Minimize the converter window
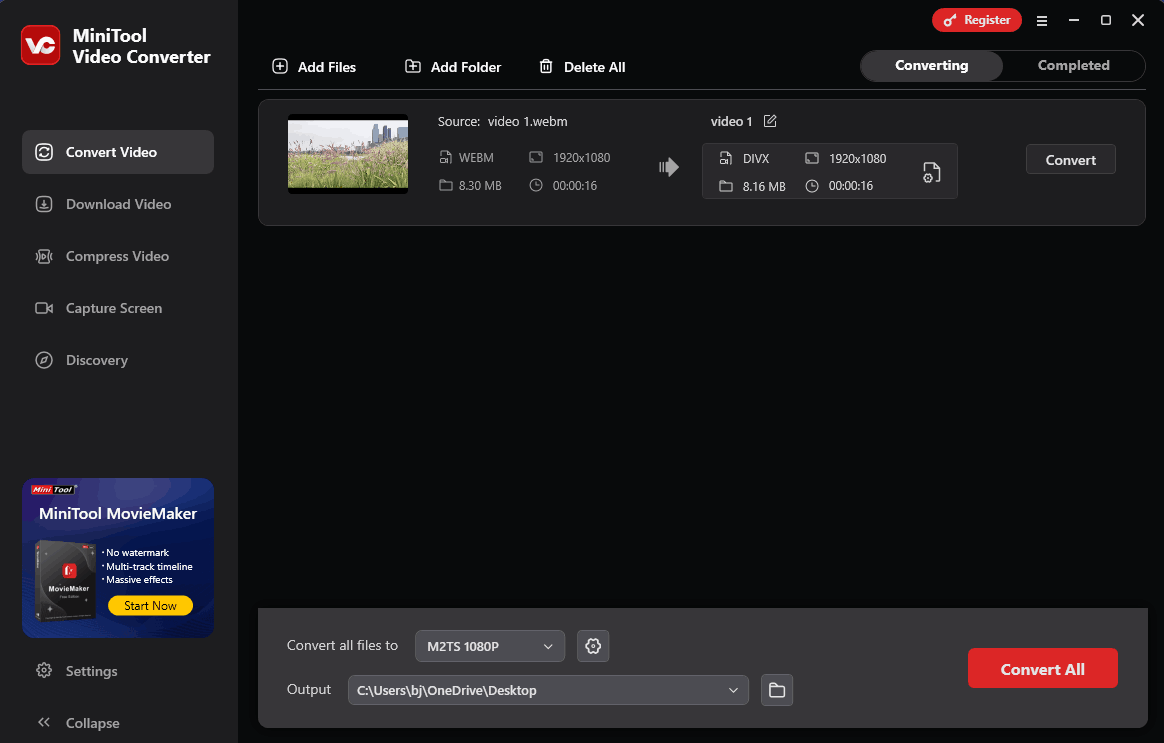 pos(1073,20)
